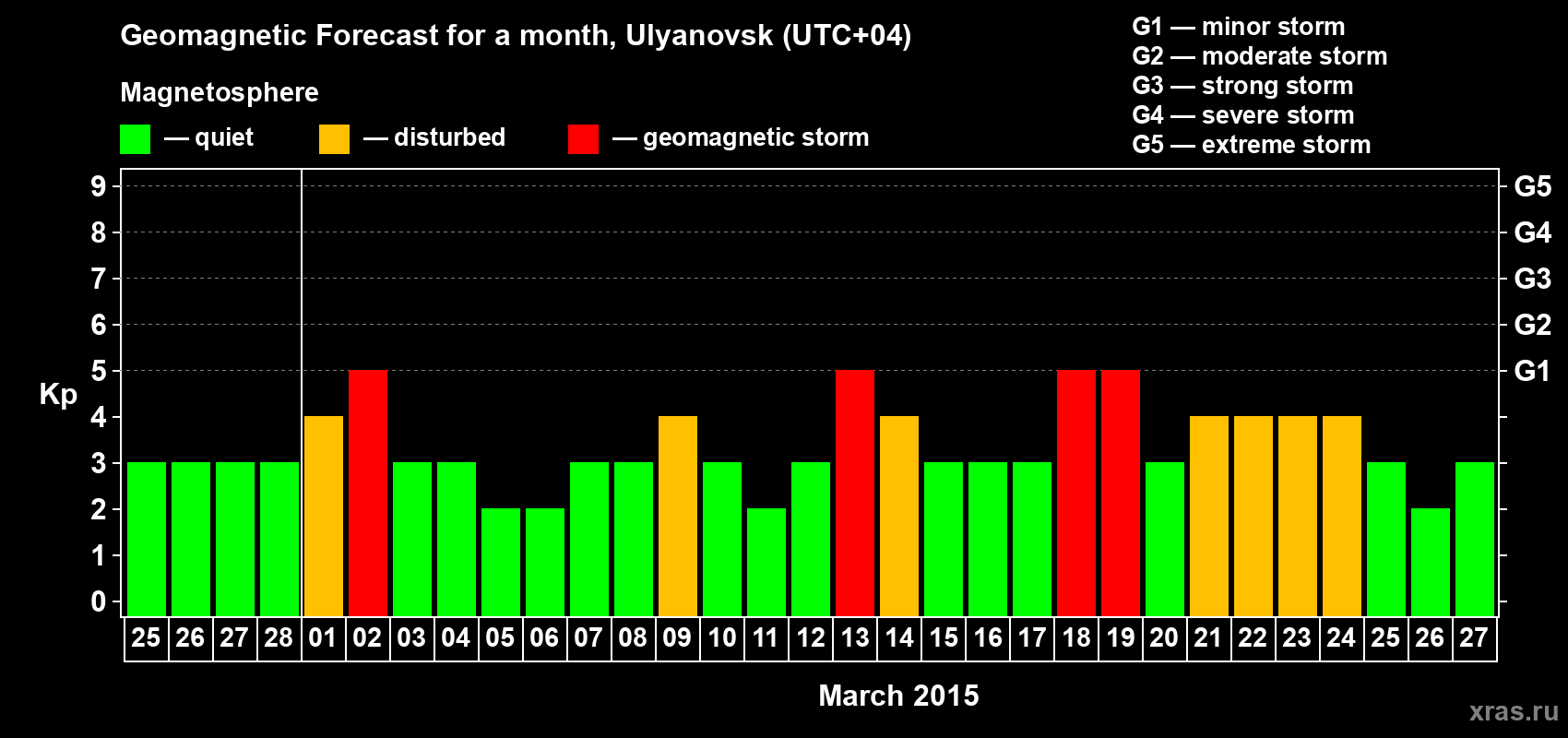Click the '— quiet' legend text
Screen dimensions: 1568x738
tap(208, 137)
